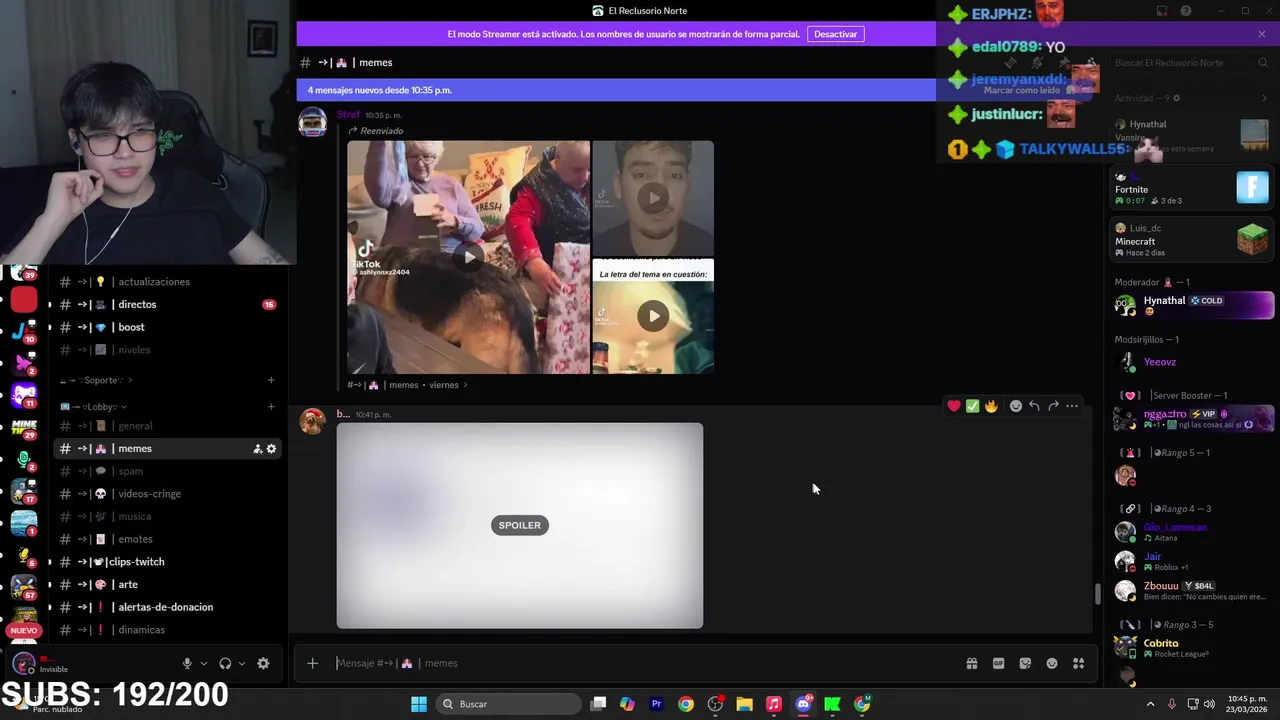Image resolution: width=1280 pixels, height=720 pixels.
Task: Open user settings gear
Action: coord(263,663)
